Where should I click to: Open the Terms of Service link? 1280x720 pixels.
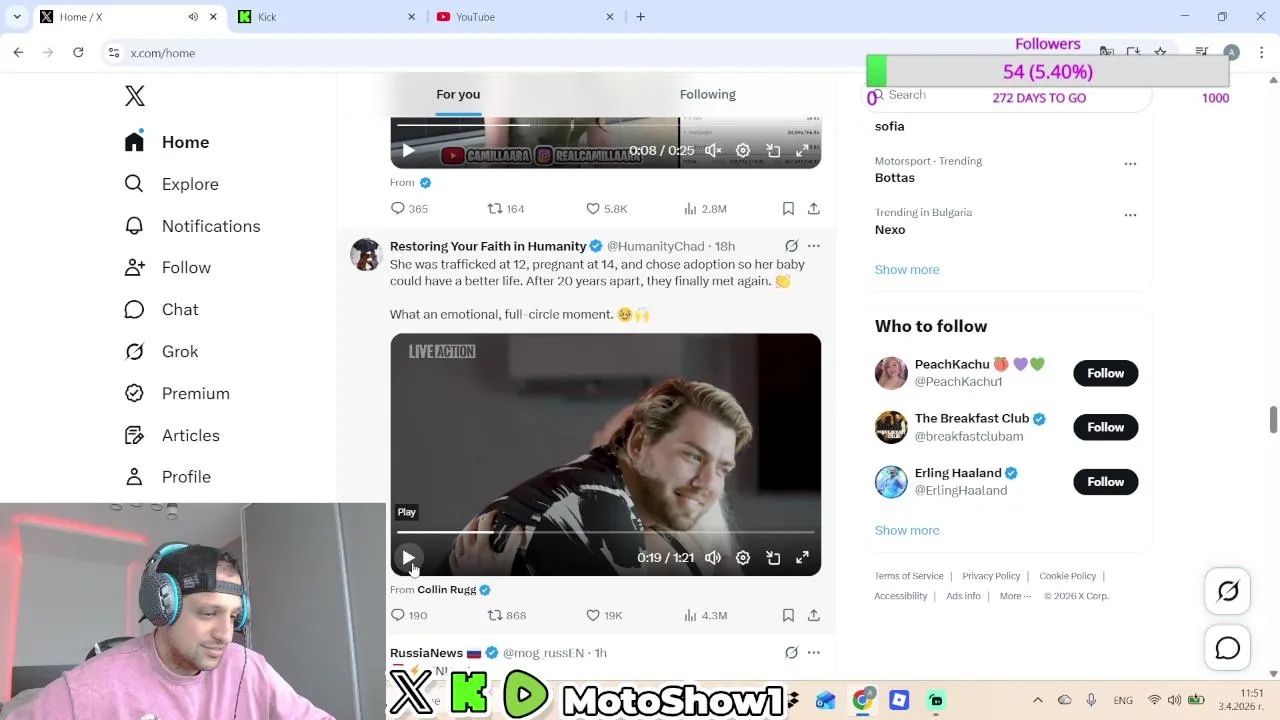coord(909,576)
